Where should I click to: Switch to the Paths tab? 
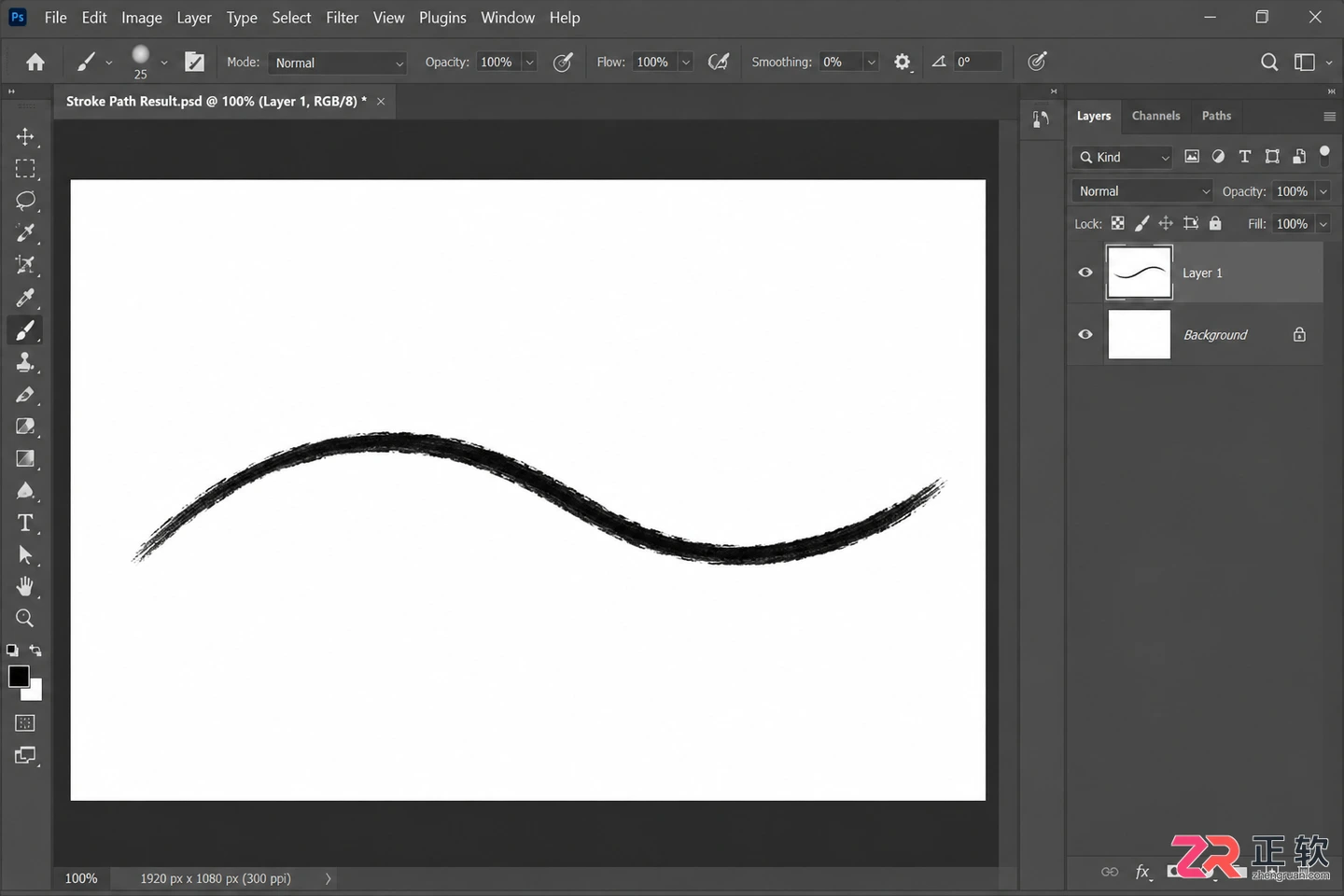click(x=1216, y=116)
